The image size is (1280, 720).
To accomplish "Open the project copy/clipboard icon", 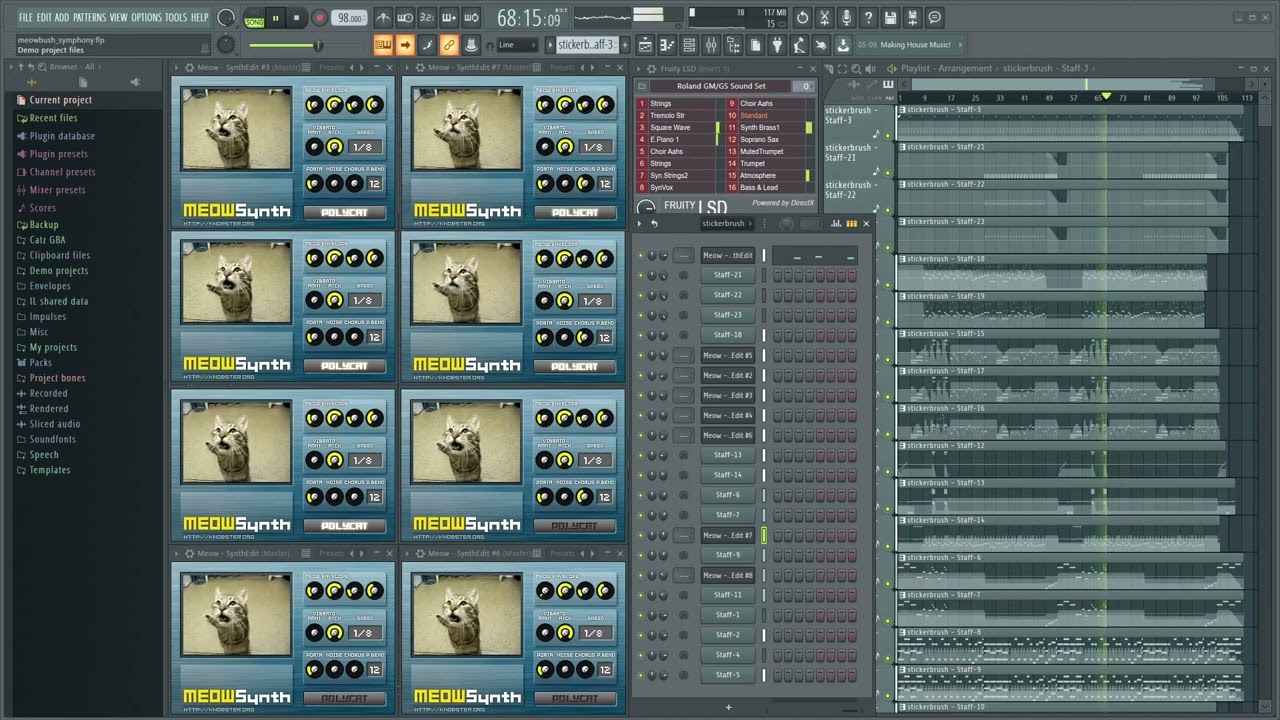I will [755, 45].
